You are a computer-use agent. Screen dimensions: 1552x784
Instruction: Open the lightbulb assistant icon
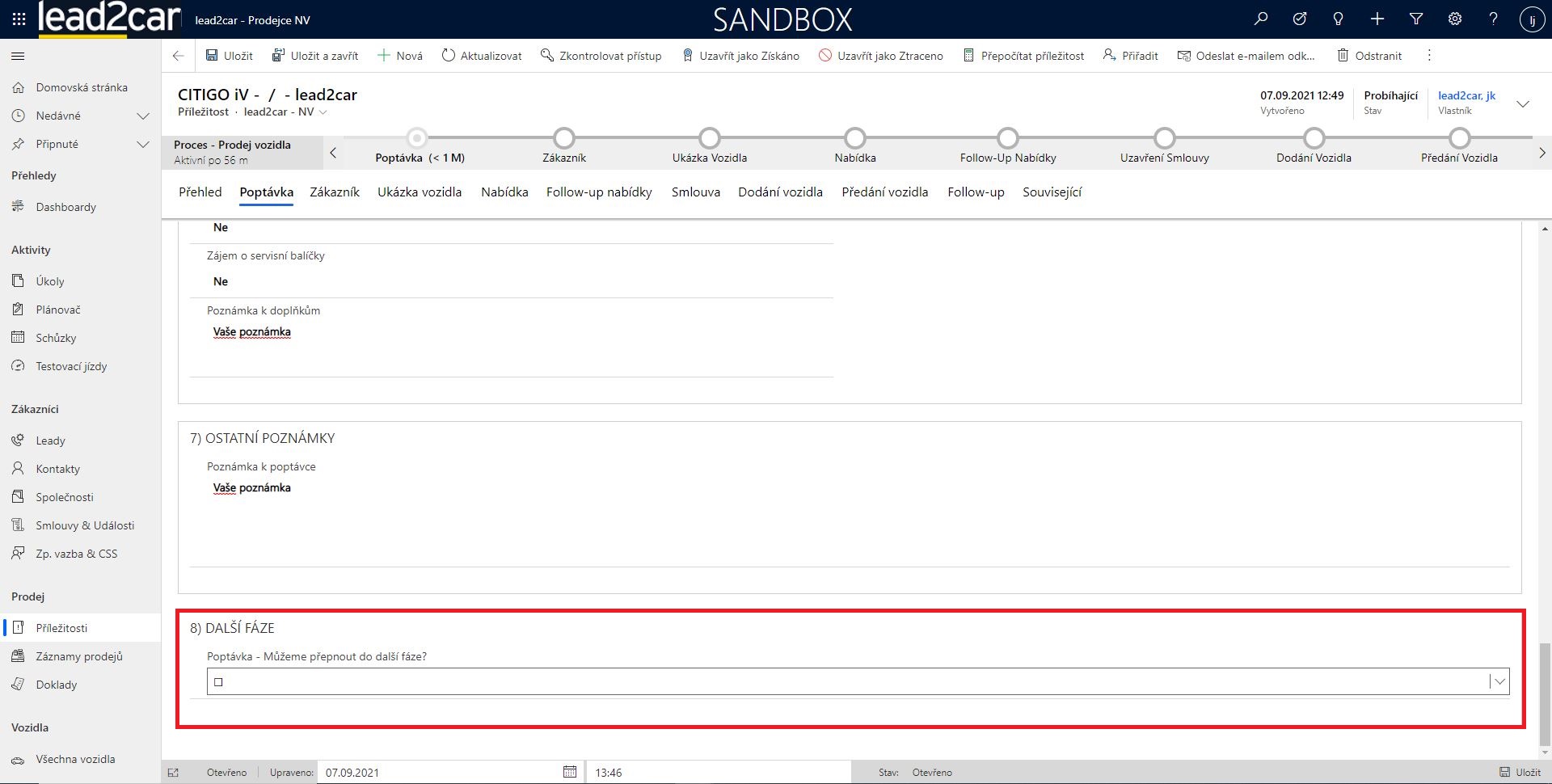click(x=1338, y=19)
